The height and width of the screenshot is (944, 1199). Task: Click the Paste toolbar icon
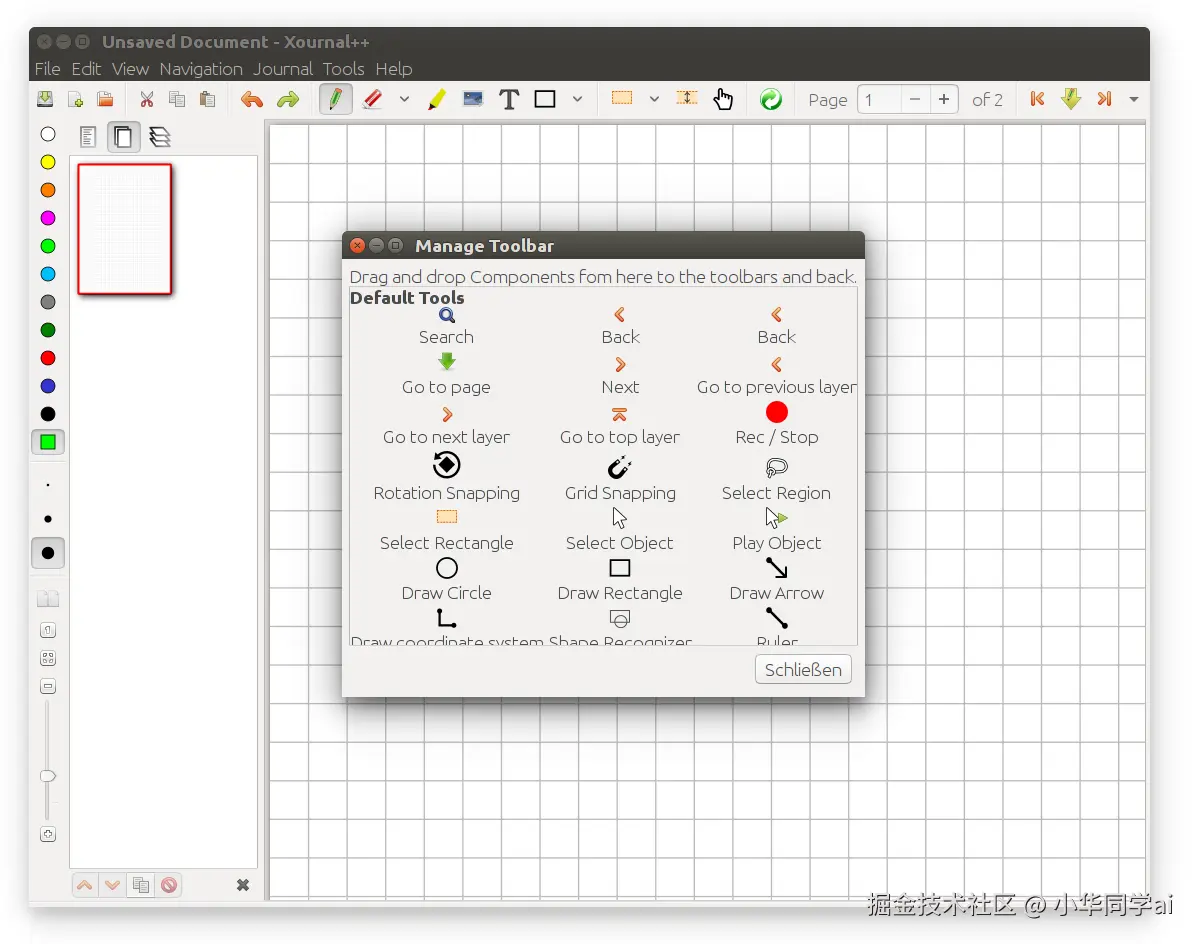coord(206,99)
